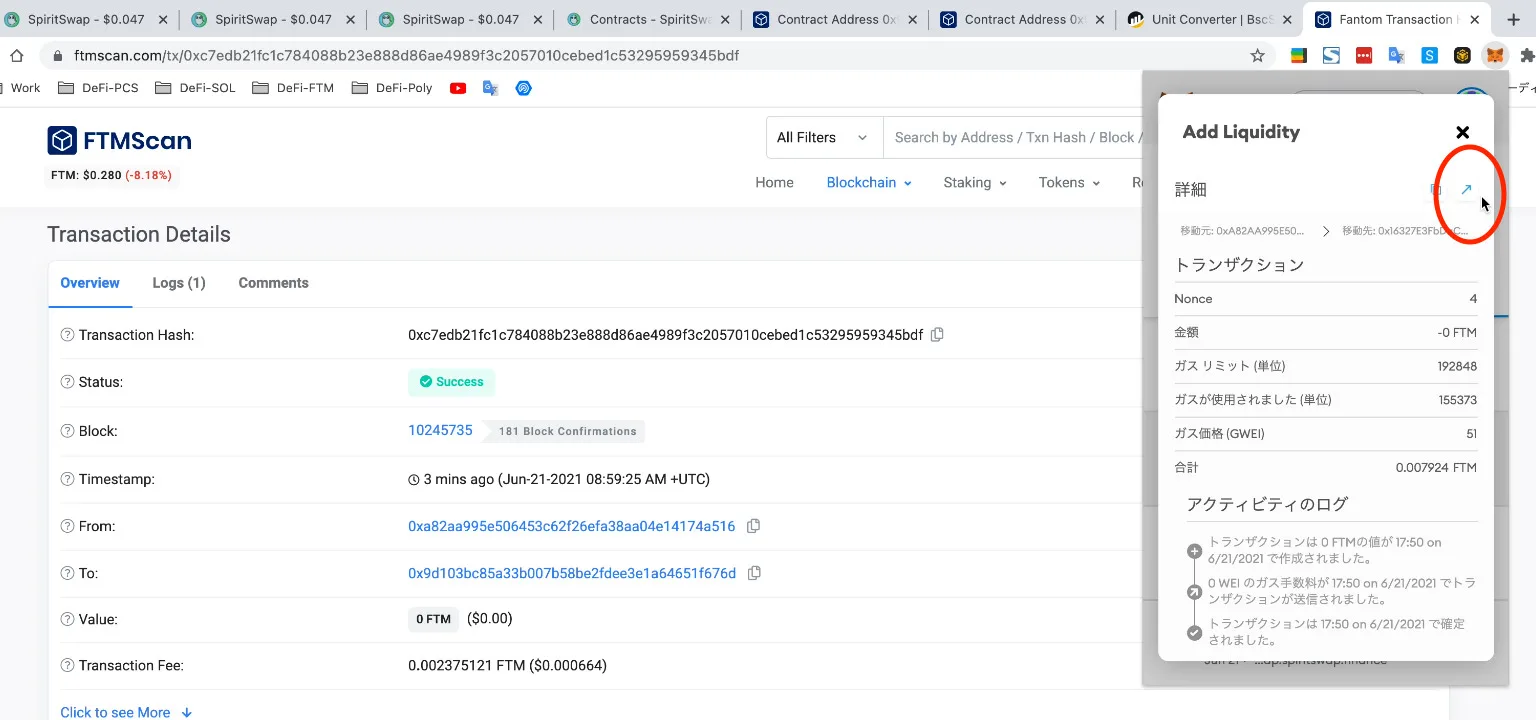The image size is (1536, 720).
Task: Open the DeFi-SOL bookmarks folder
Action: point(196,88)
